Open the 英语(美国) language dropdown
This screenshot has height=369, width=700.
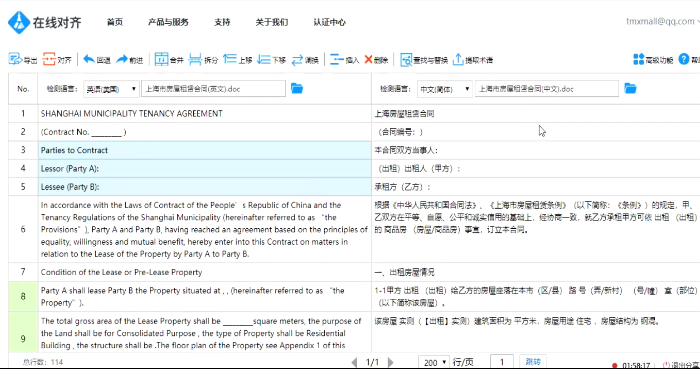[x=111, y=89]
